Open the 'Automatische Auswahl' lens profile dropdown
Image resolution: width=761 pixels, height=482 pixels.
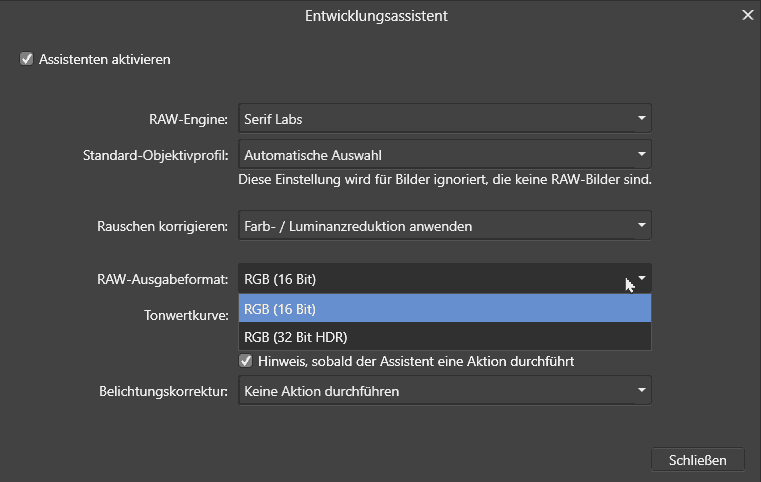430,155
